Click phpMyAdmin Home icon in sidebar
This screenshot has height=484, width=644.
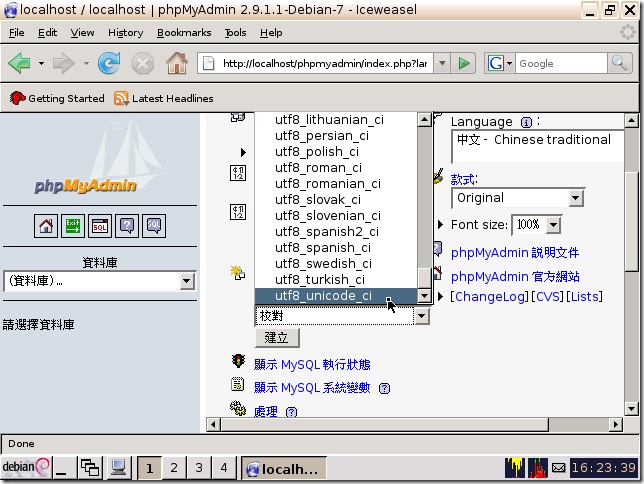click(46, 226)
